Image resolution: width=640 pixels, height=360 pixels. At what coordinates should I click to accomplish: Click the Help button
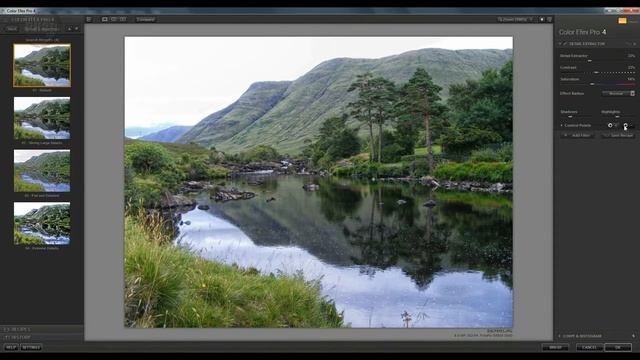[x=11, y=347]
